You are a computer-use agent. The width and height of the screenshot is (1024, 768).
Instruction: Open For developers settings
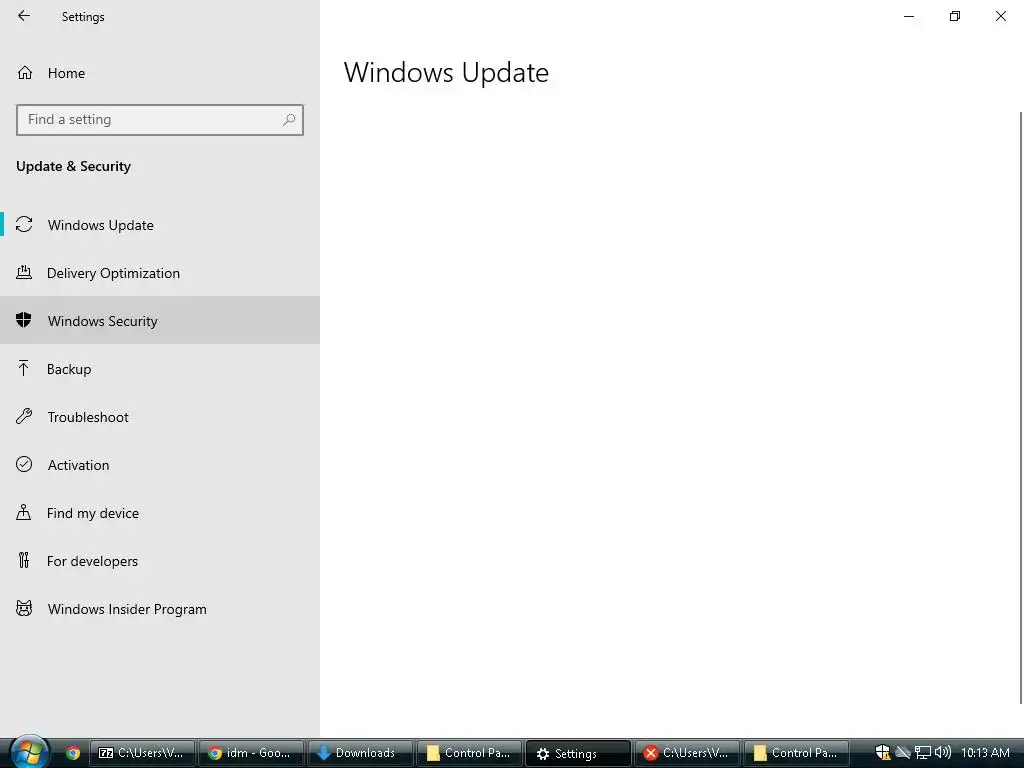click(160, 561)
